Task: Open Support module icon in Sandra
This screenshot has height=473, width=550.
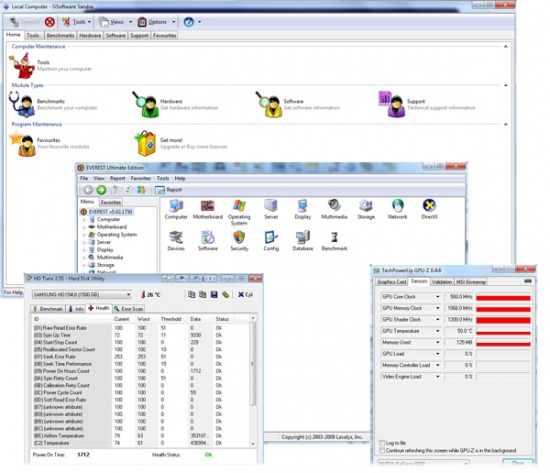Action: (392, 105)
